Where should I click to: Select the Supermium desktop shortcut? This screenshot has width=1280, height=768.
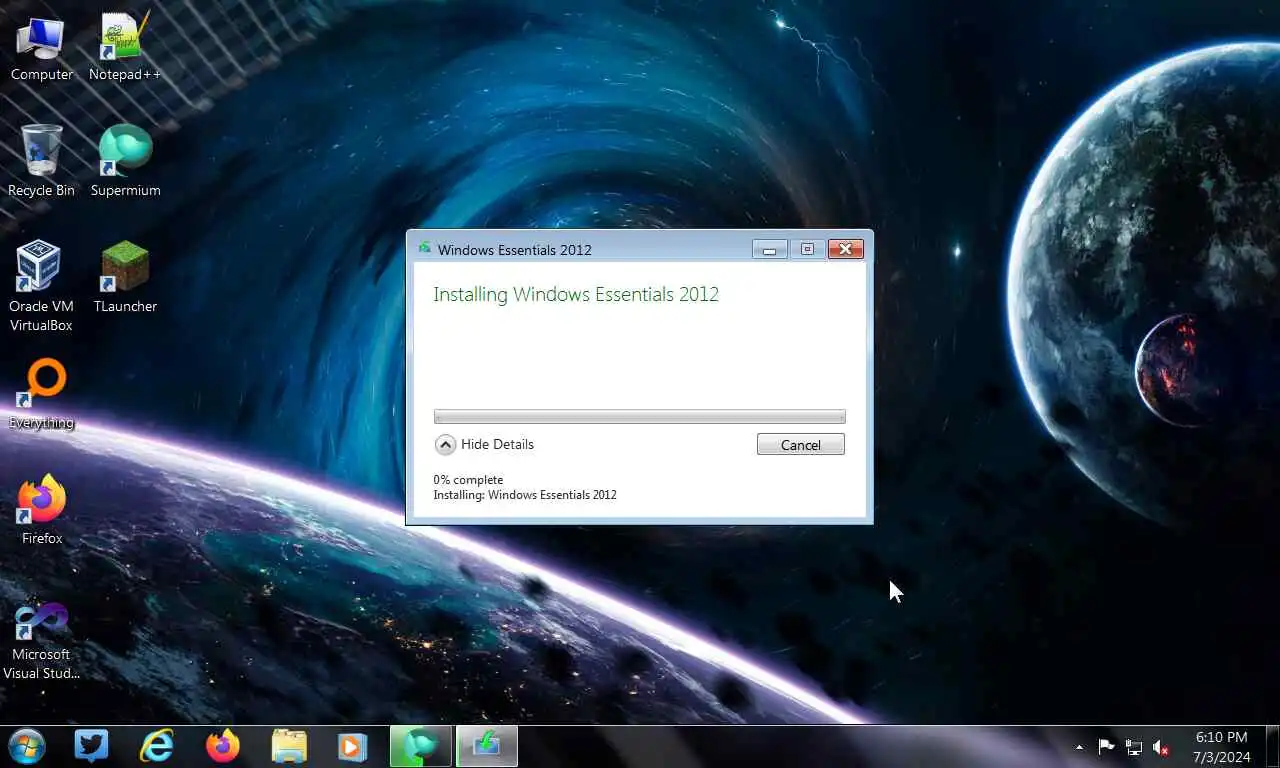coord(125,162)
